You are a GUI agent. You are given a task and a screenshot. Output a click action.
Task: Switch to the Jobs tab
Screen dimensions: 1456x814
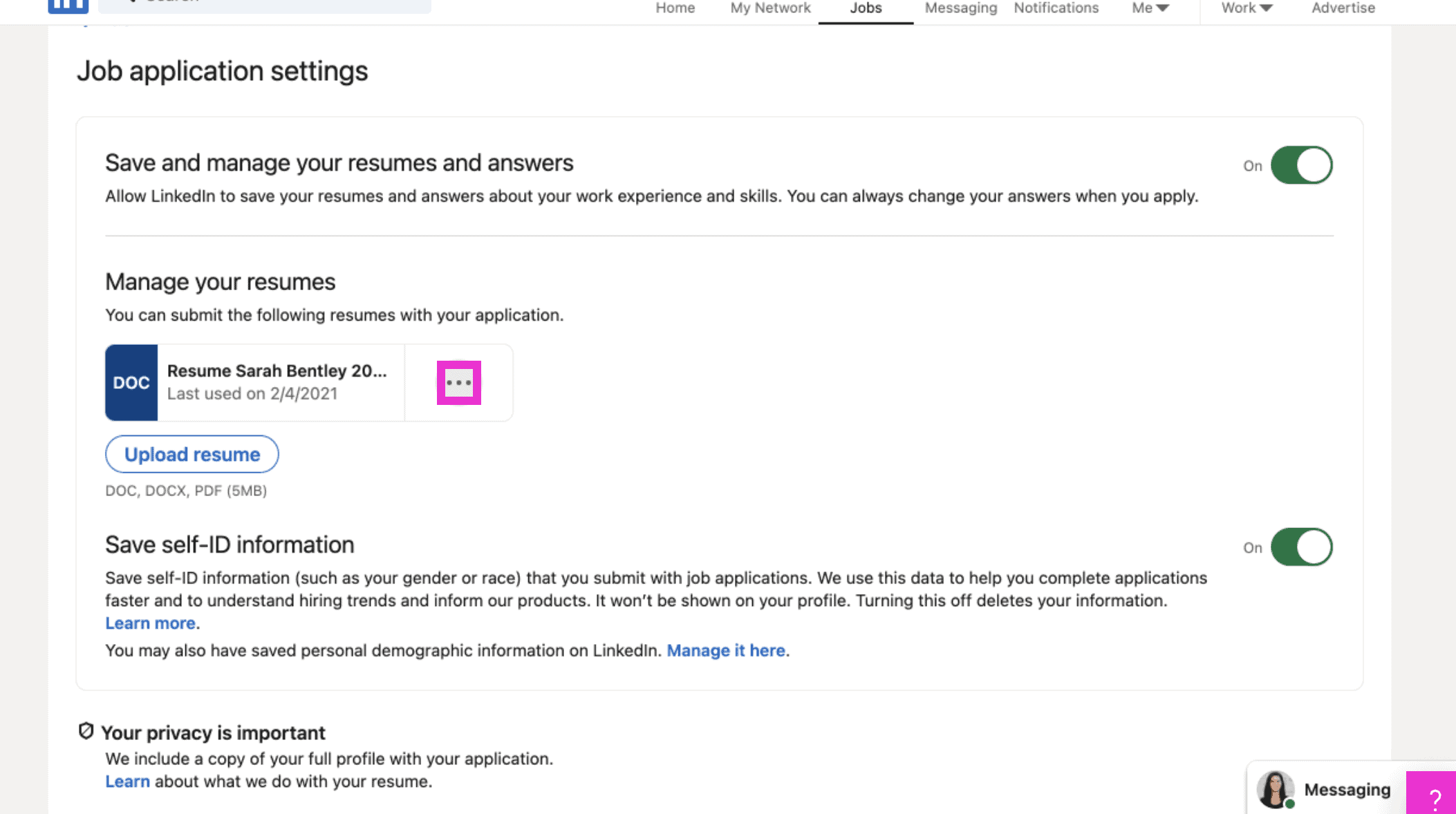(865, 8)
